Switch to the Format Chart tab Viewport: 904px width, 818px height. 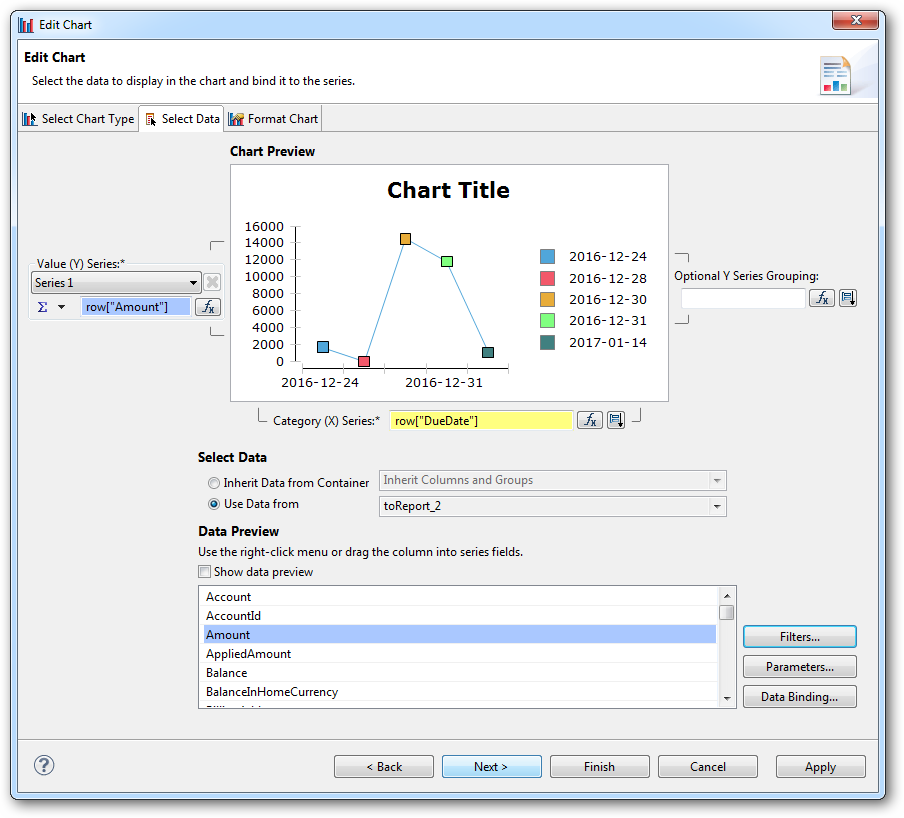[x=273, y=119]
